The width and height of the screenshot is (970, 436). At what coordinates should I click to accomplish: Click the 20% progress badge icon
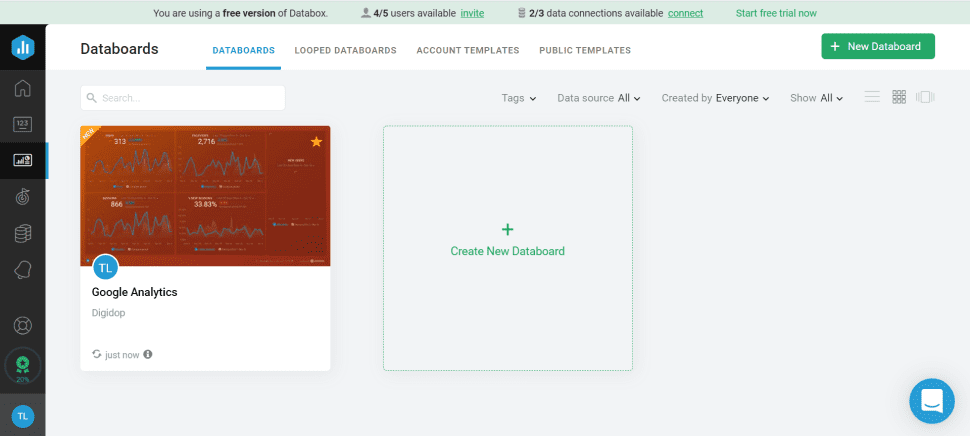click(x=22, y=366)
